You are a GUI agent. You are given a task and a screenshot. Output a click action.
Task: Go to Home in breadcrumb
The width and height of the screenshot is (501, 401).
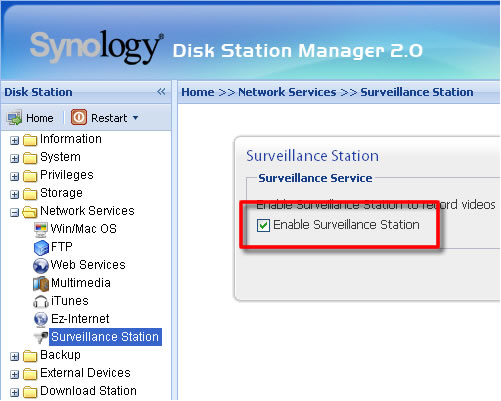coord(198,92)
